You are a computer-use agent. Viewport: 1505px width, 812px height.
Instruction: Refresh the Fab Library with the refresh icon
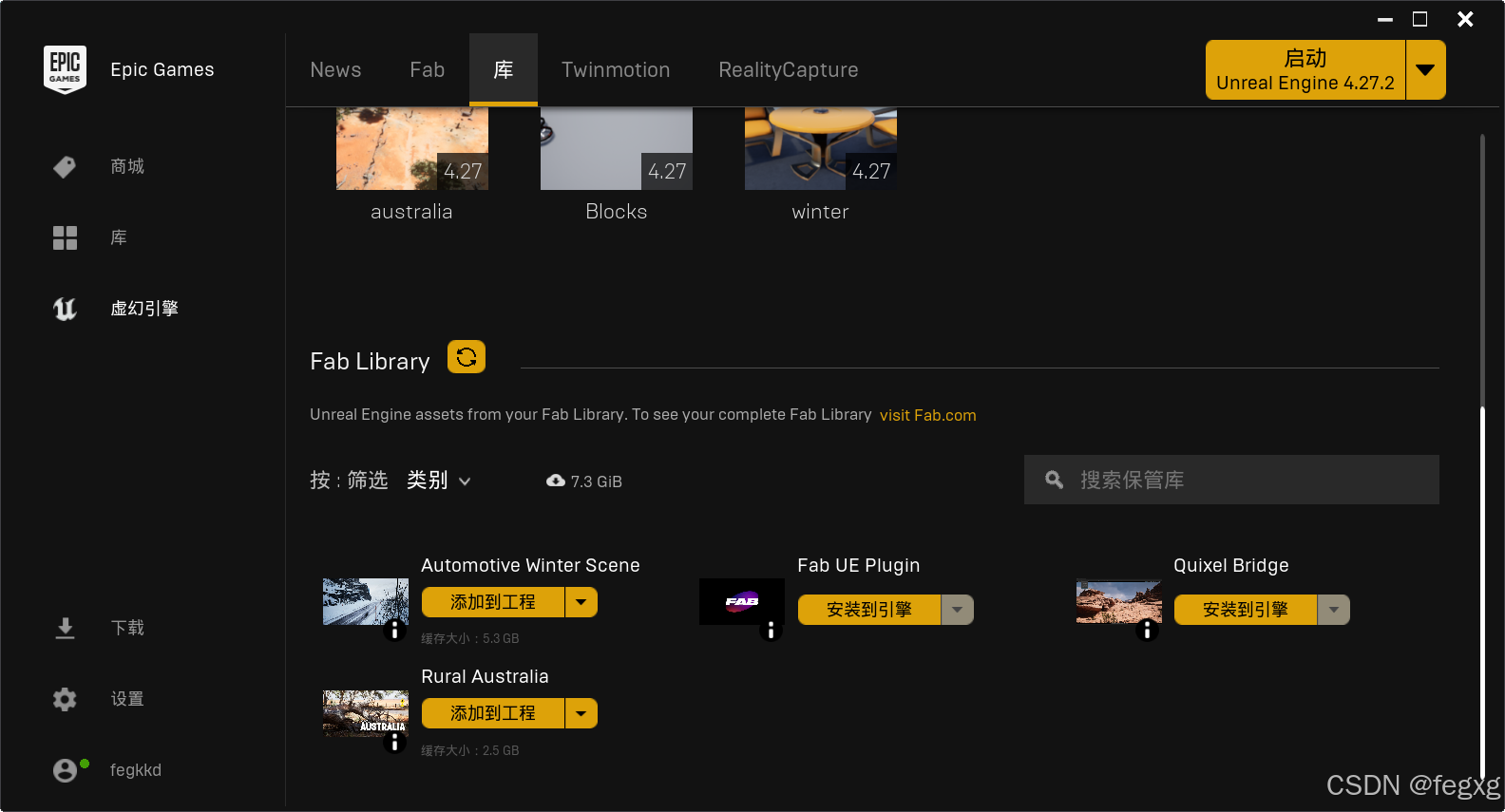[x=467, y=357]
